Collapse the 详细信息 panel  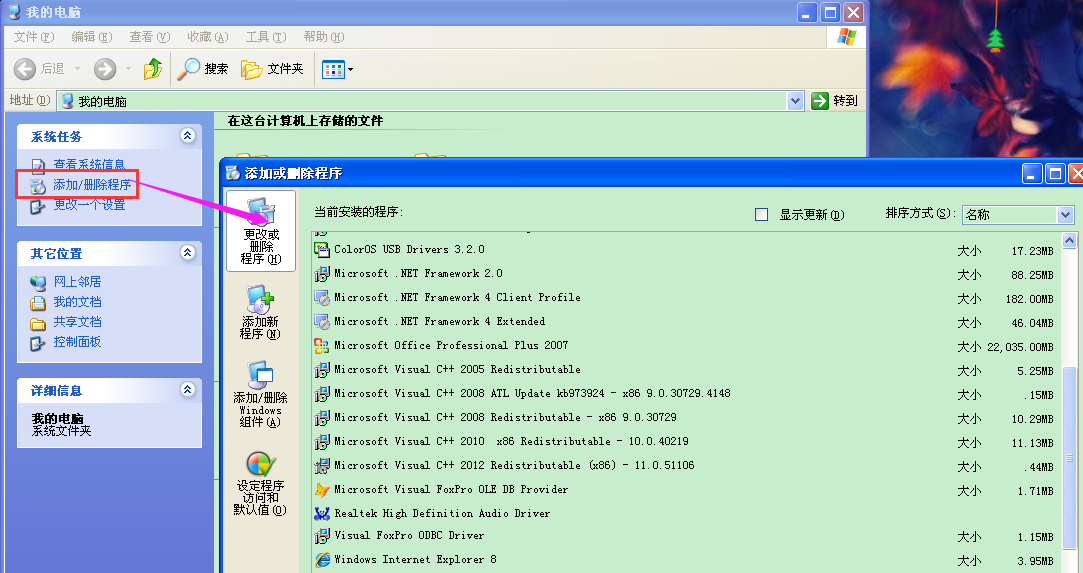click(x=188, y=389)
